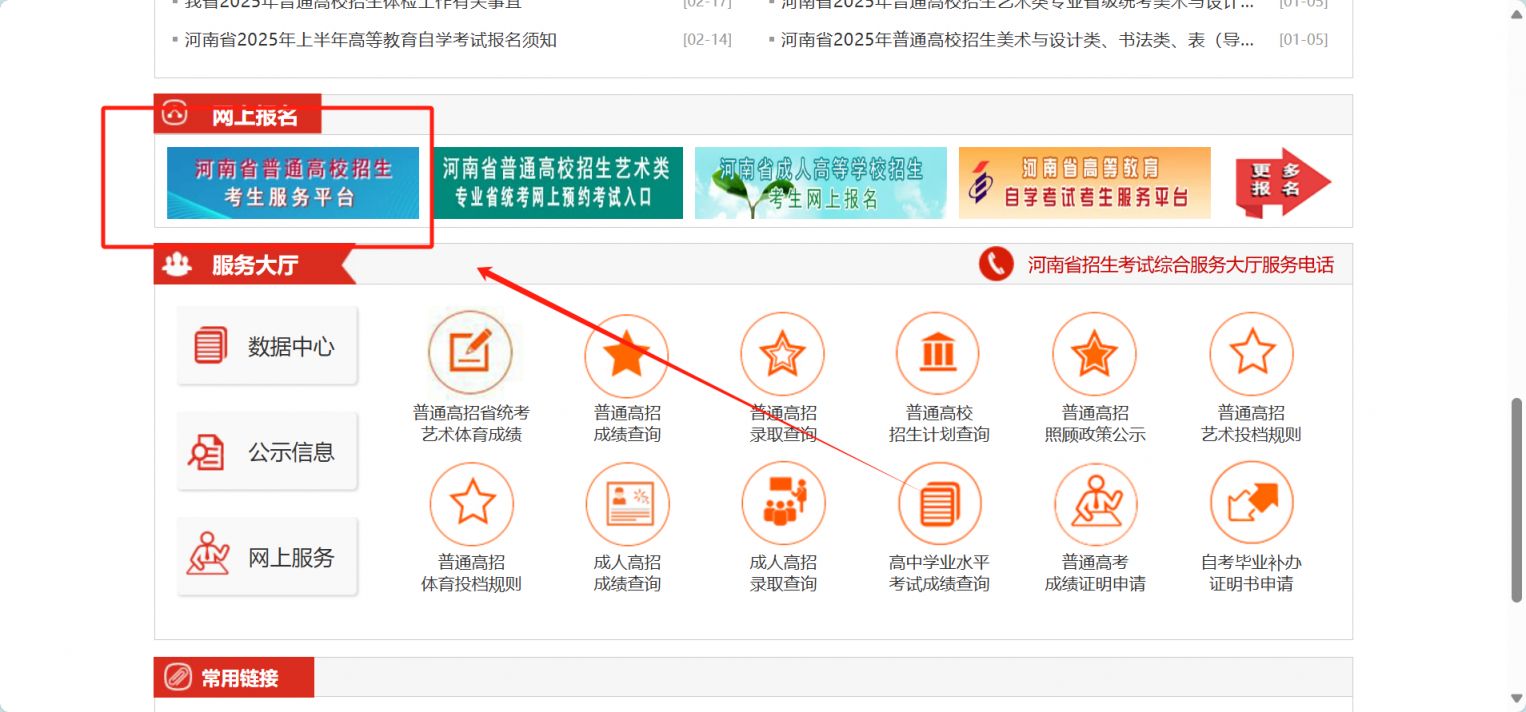Image resolution: width=1526 pixels, height=712 pixels.
Task: Open 河南省成人高等学校招生考生网上报名 banner
Action: [x=821, y=183]
